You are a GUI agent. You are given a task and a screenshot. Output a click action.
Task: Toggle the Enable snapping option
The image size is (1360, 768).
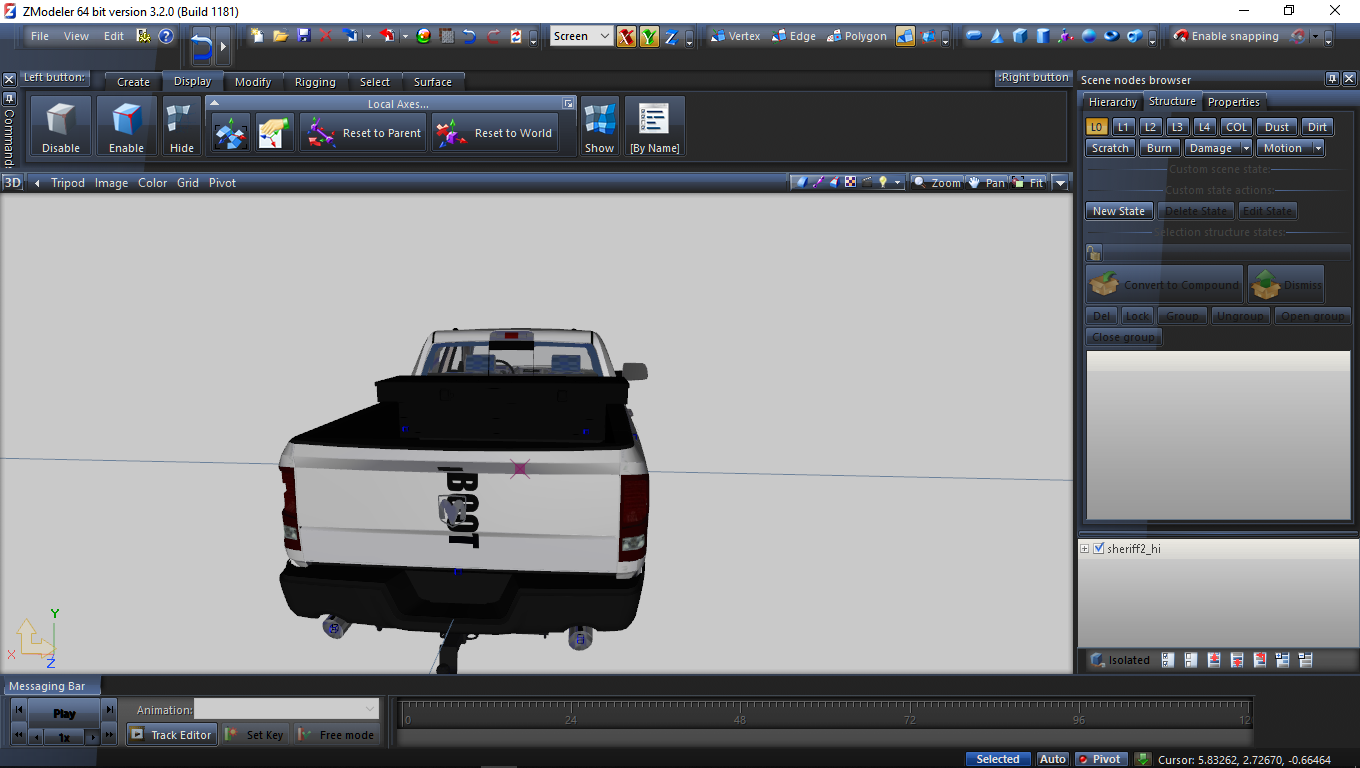tap(1226, 36)
